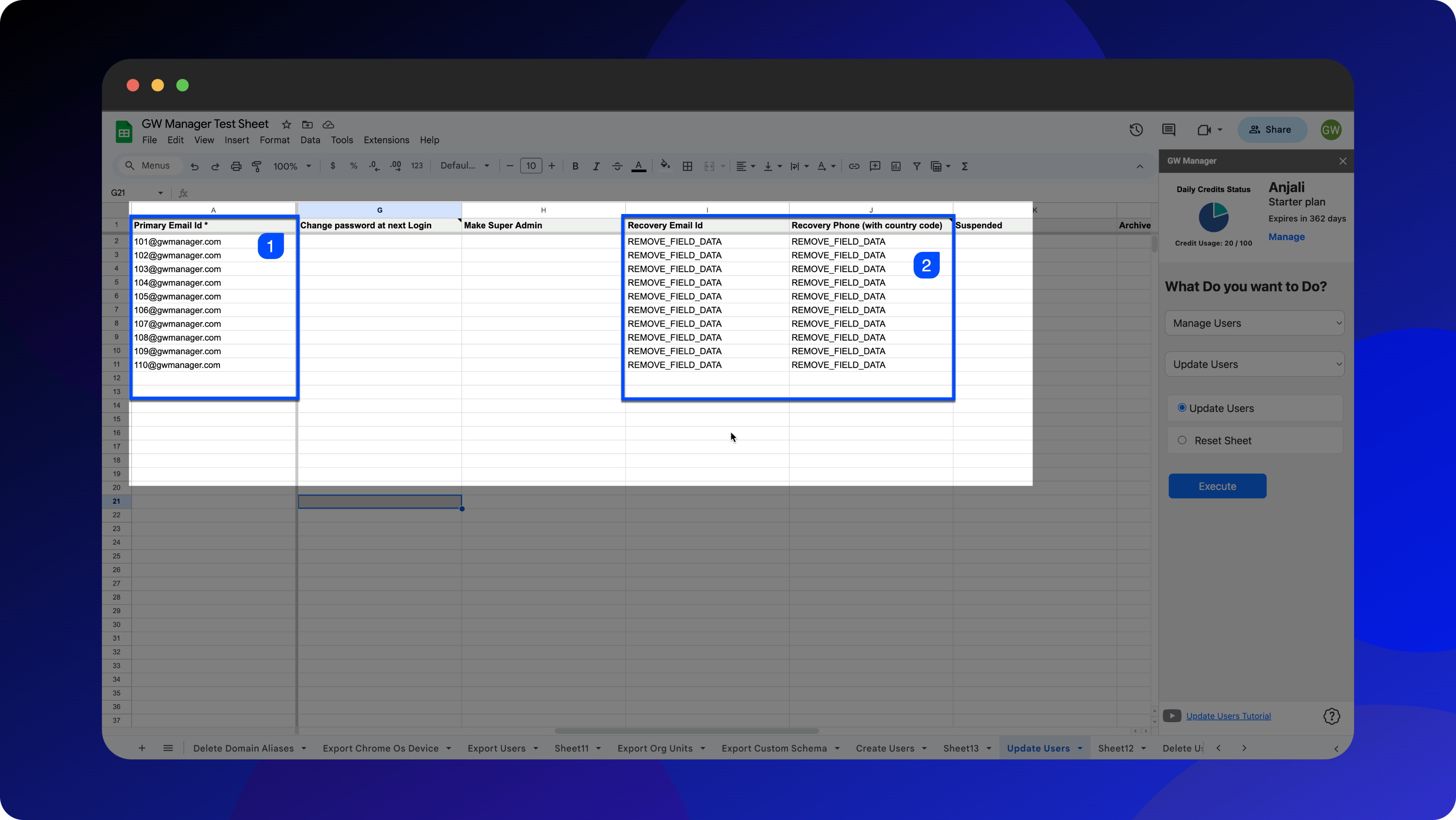Open the text color picker

coord(639,166)
